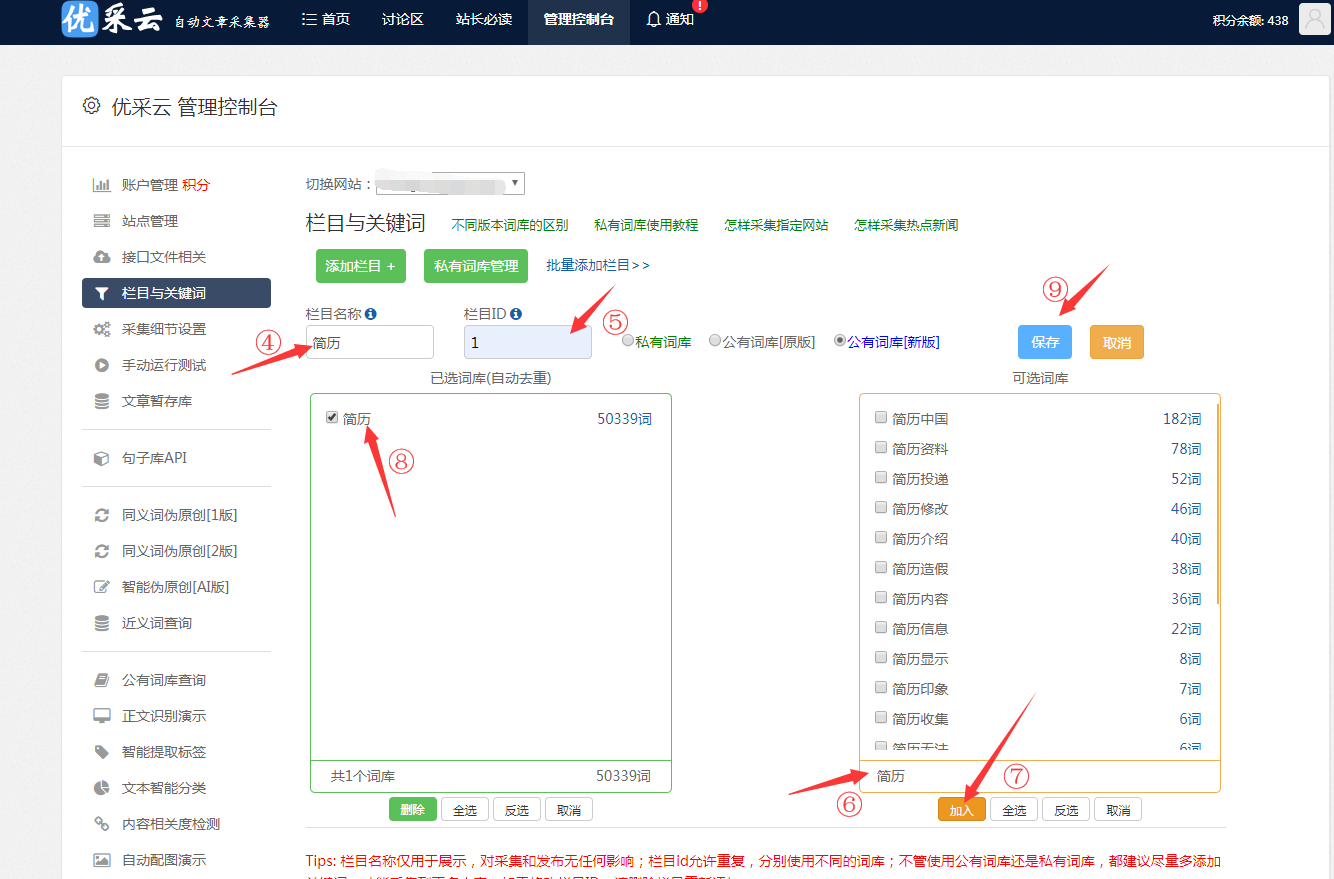Click the info icon beside 栏目名称
This screenshot has height=879, width=1334.
371,314
